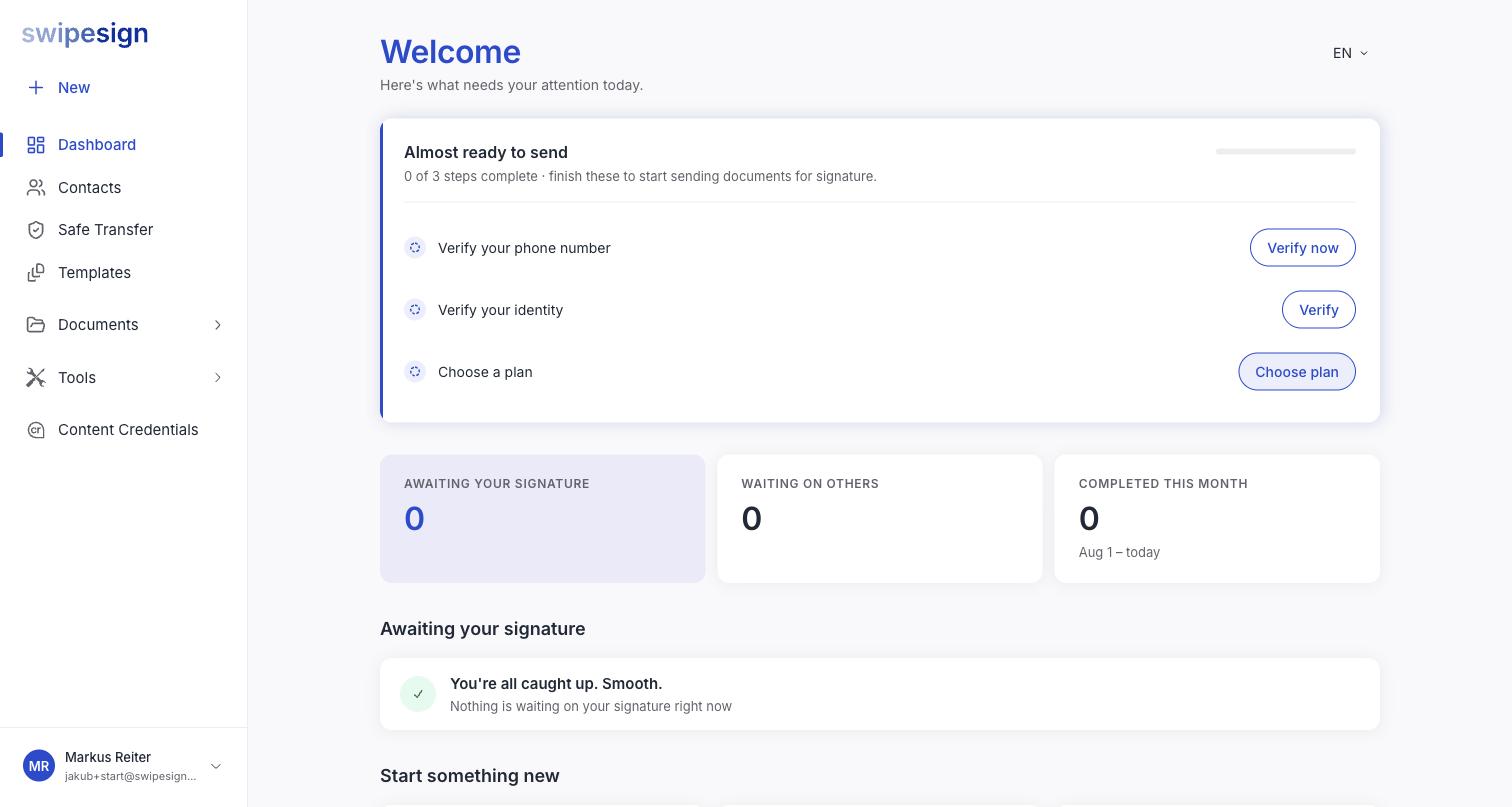Viewport: 1512px width, 807px height.
Task: Go to Contacts in the sidebar
Action: coord(124,188)
